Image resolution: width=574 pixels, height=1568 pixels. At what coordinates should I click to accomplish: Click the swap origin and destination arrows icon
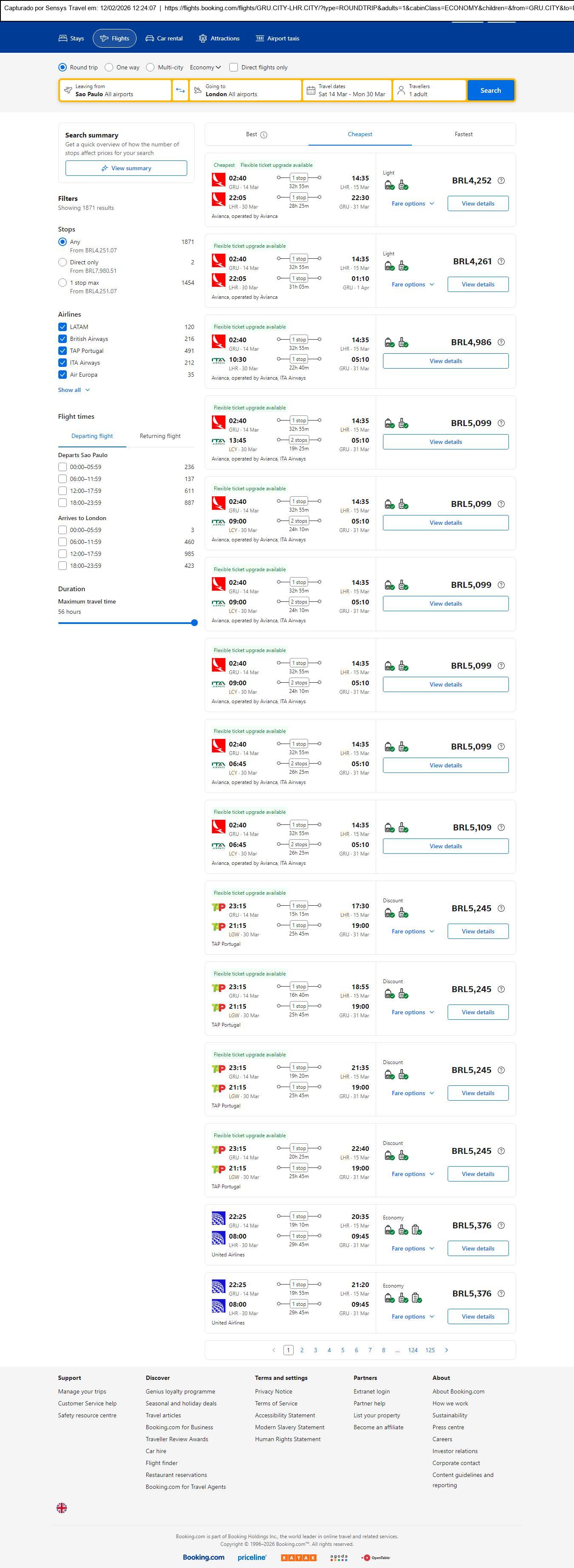(180, 90)
